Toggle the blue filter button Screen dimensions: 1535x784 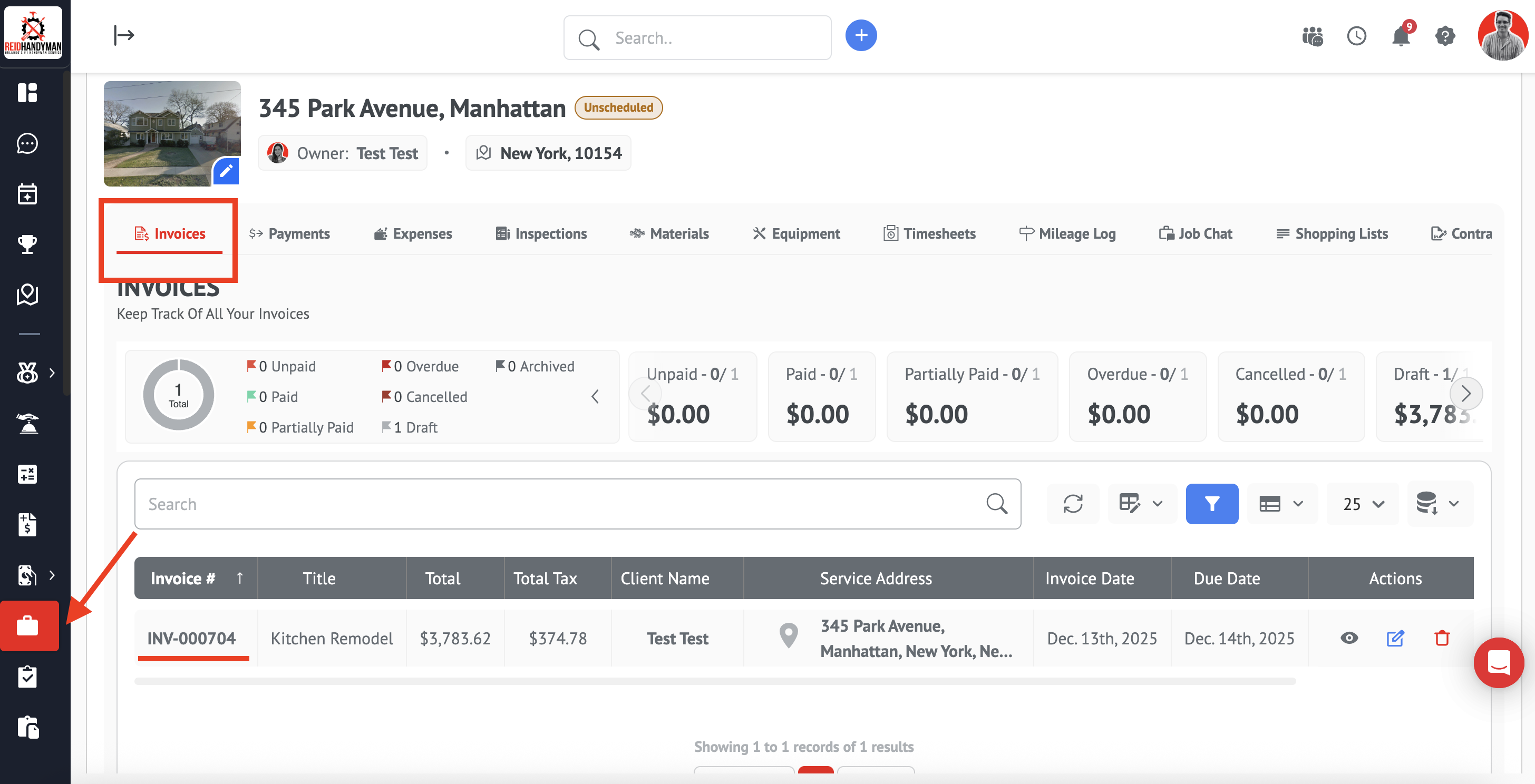click(x=1211, y=503)
